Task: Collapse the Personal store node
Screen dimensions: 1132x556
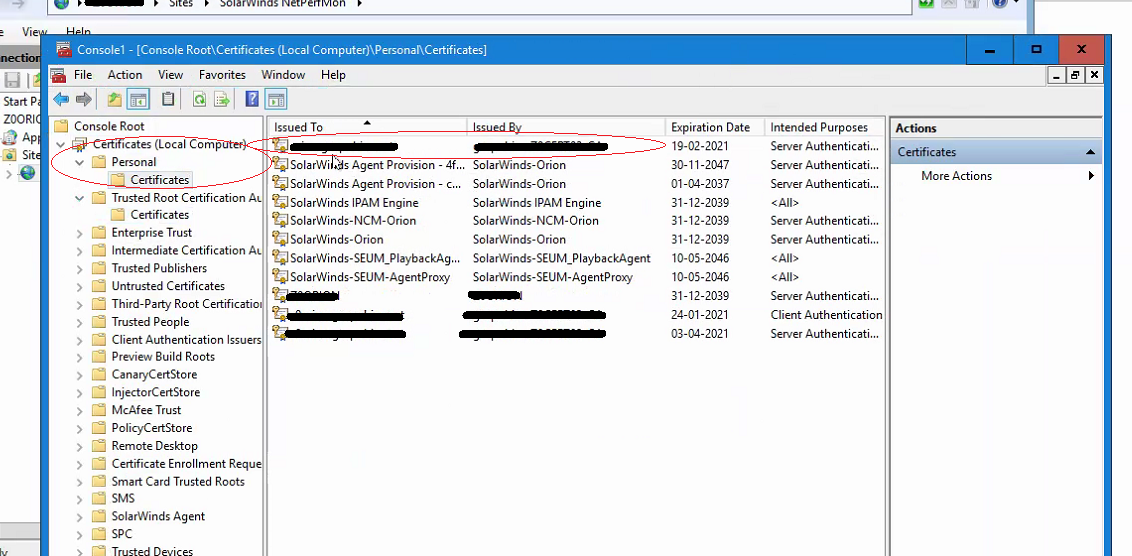Action: click(79, 162)
